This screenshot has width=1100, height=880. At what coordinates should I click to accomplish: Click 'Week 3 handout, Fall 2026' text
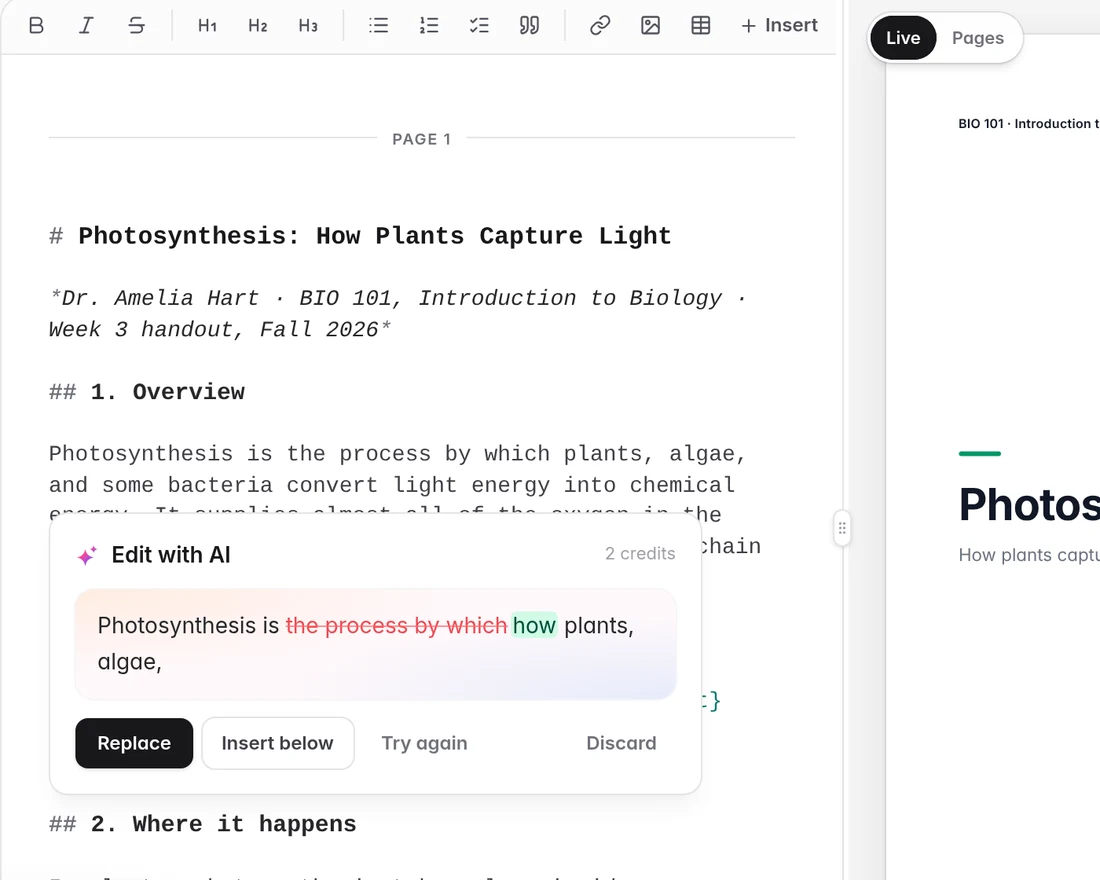[214, 330]
